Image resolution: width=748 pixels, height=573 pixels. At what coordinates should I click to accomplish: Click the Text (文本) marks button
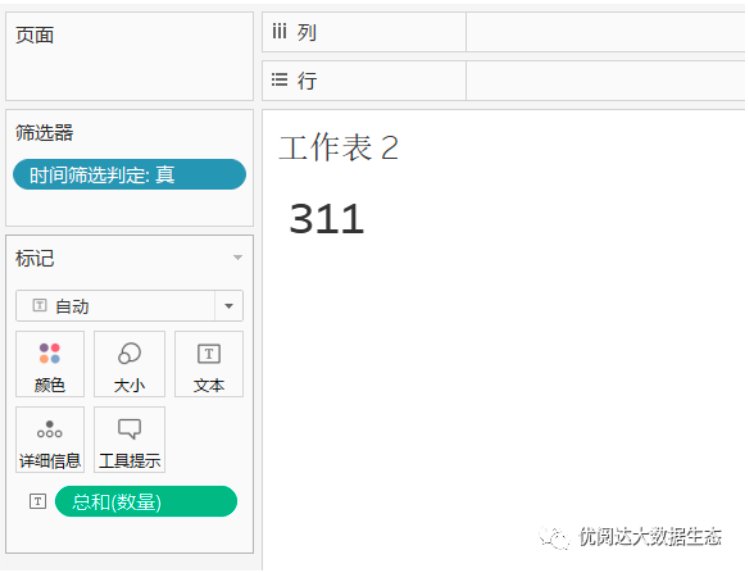pyautogui.click(x=209, y=365)
